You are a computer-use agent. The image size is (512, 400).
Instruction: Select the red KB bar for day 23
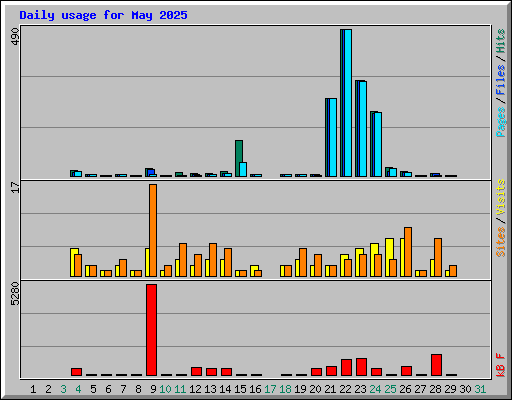pos(361,367)
